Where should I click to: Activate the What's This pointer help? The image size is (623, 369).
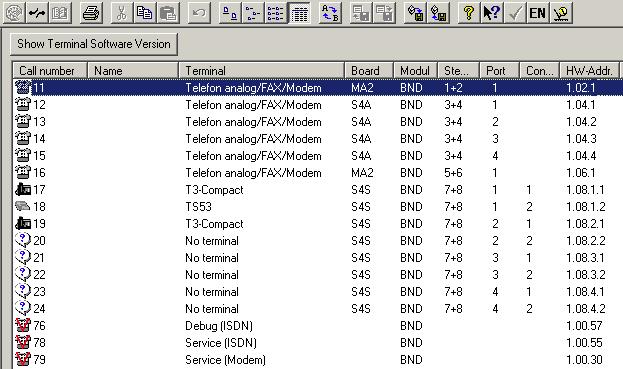click(x=491, y=13)
